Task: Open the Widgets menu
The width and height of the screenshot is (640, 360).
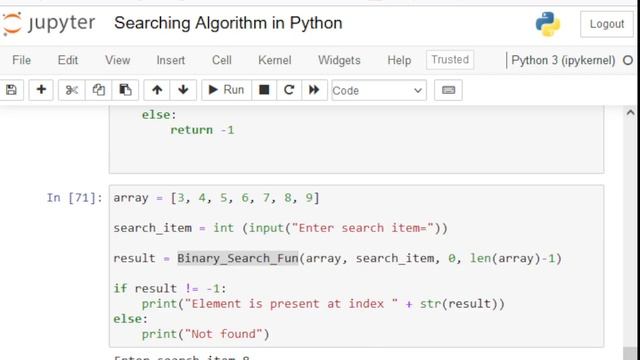Action: [339, 60]
